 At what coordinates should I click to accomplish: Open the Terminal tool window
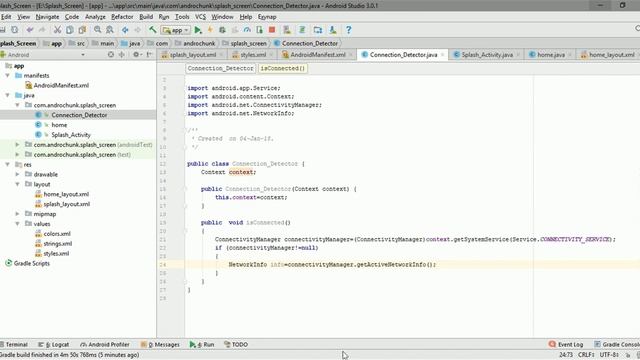point(14,344)
